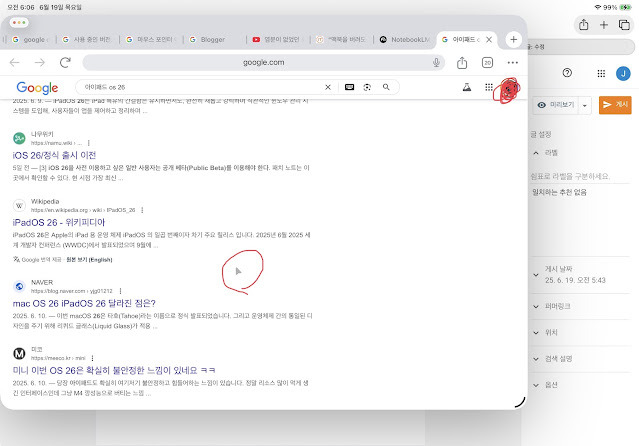Expand the 검색 설명 section
Viewport: 639px width, 446px height.
[x=536, y=359]
